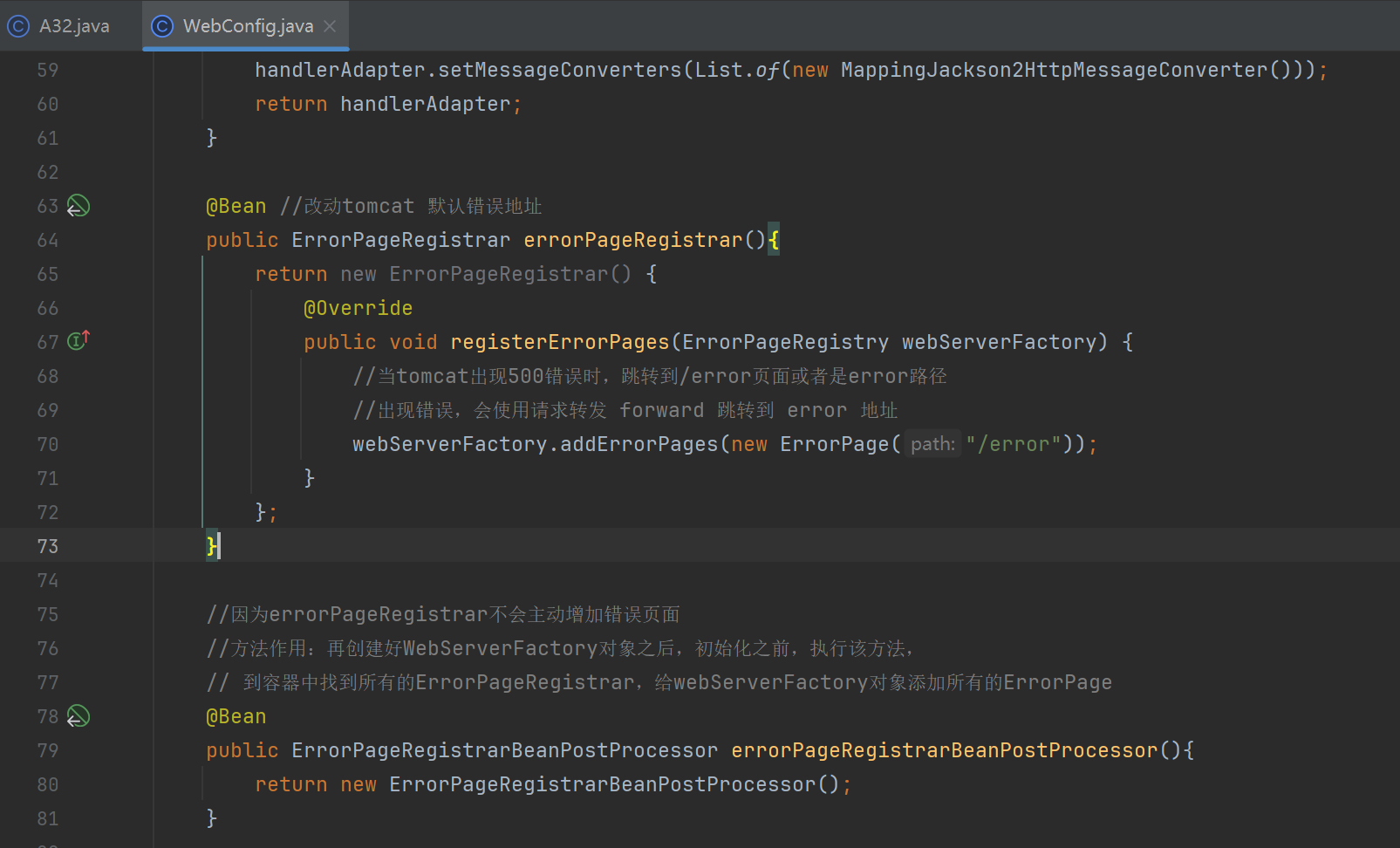This screenshot has width=1400, height=848.
Task: Close the WebConfig.java tab
Action: (x=330, y=26)
